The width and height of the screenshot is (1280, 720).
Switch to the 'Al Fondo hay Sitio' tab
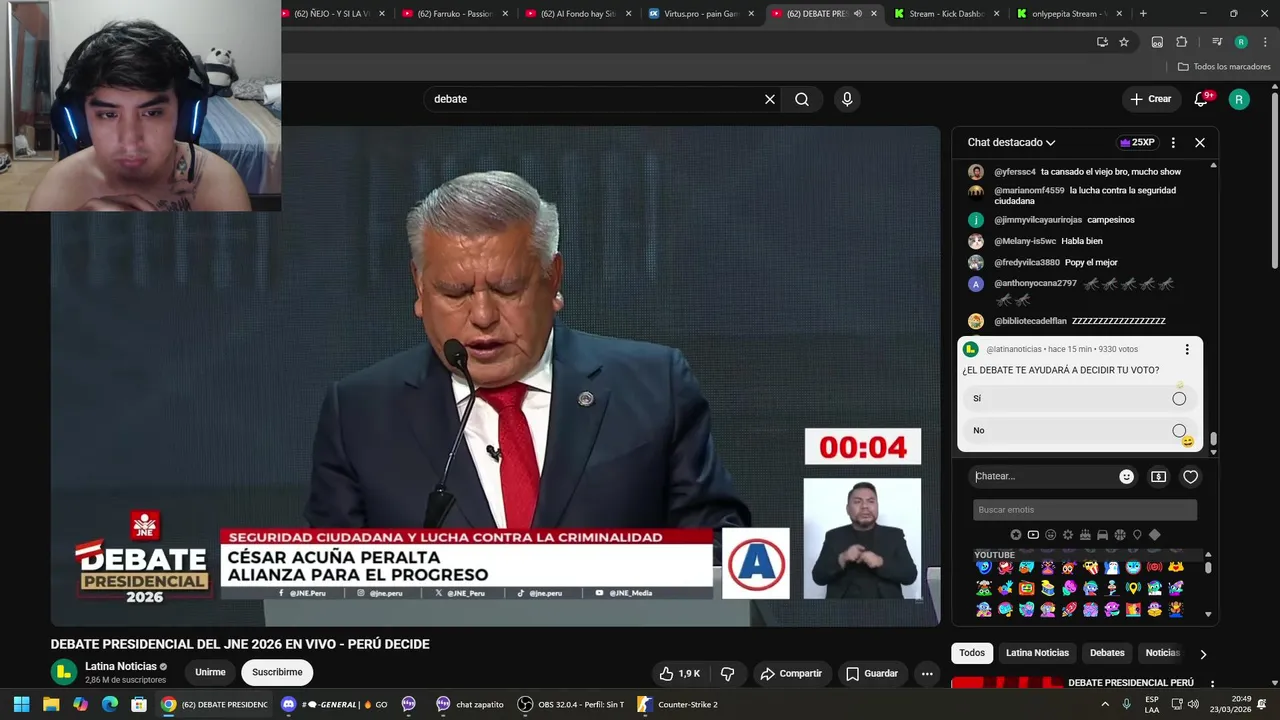coord(578,14)
